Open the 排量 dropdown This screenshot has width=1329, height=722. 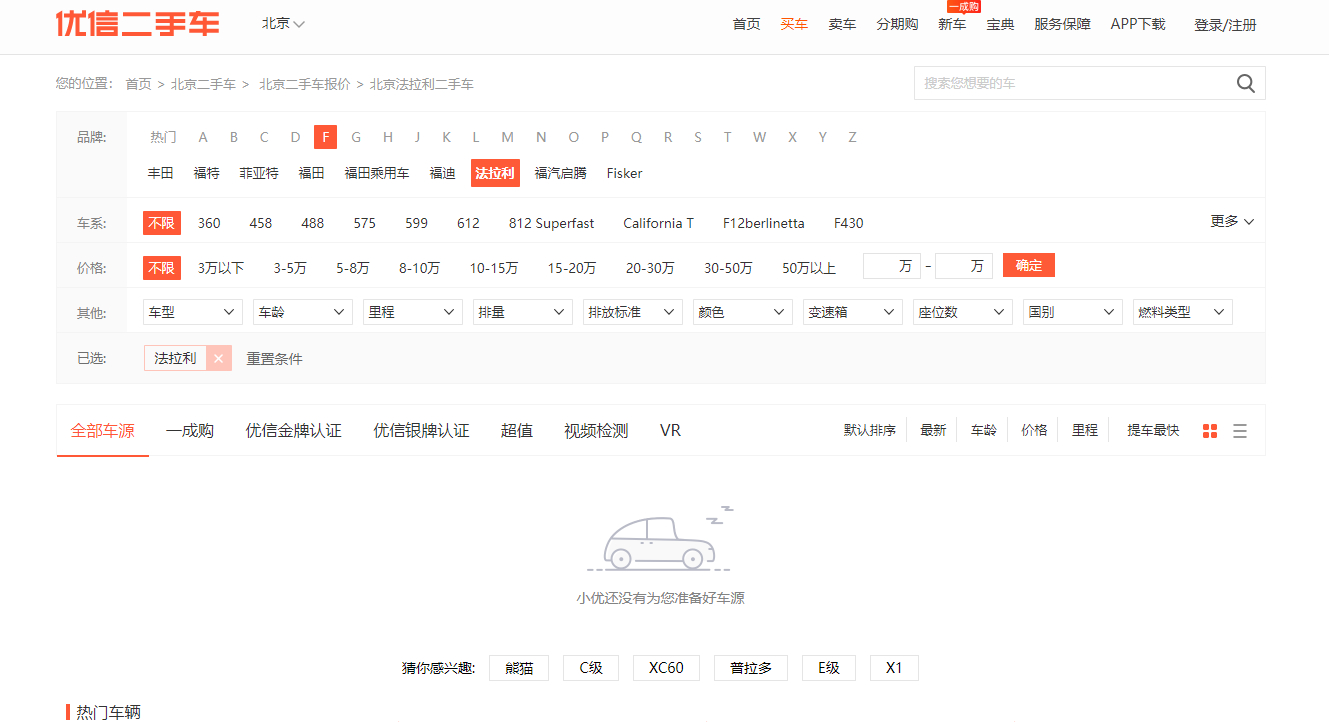523,312
